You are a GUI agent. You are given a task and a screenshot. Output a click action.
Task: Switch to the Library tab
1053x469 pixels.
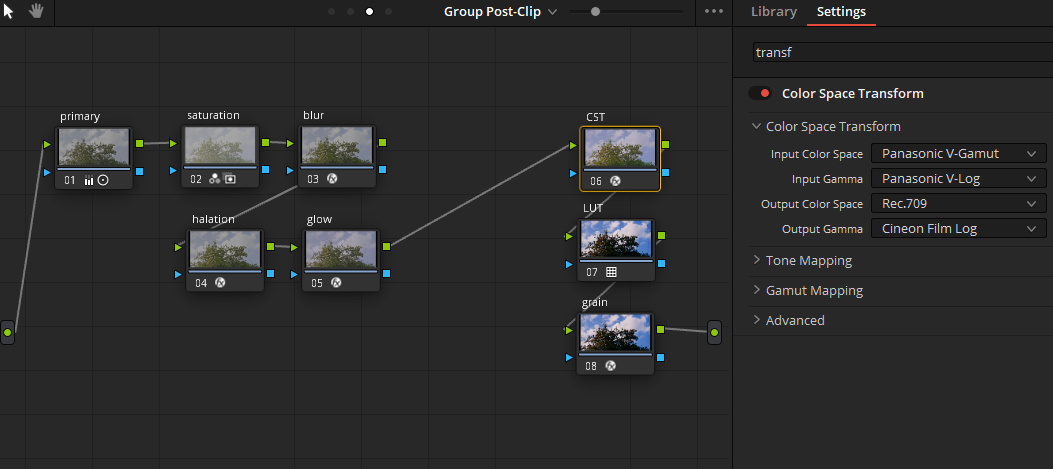(774, 11)
